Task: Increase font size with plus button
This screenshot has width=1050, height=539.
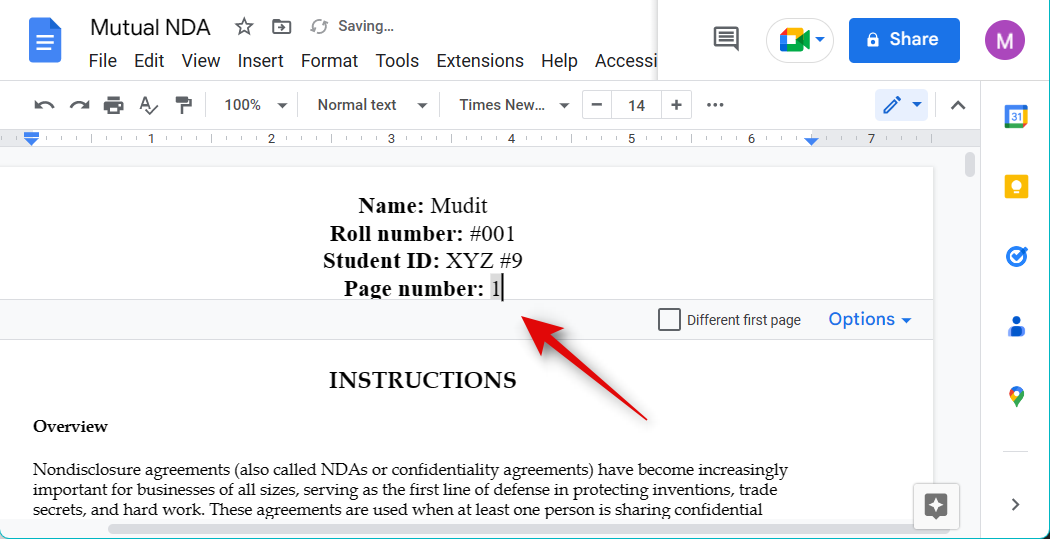Action: [x=677, y=105]
